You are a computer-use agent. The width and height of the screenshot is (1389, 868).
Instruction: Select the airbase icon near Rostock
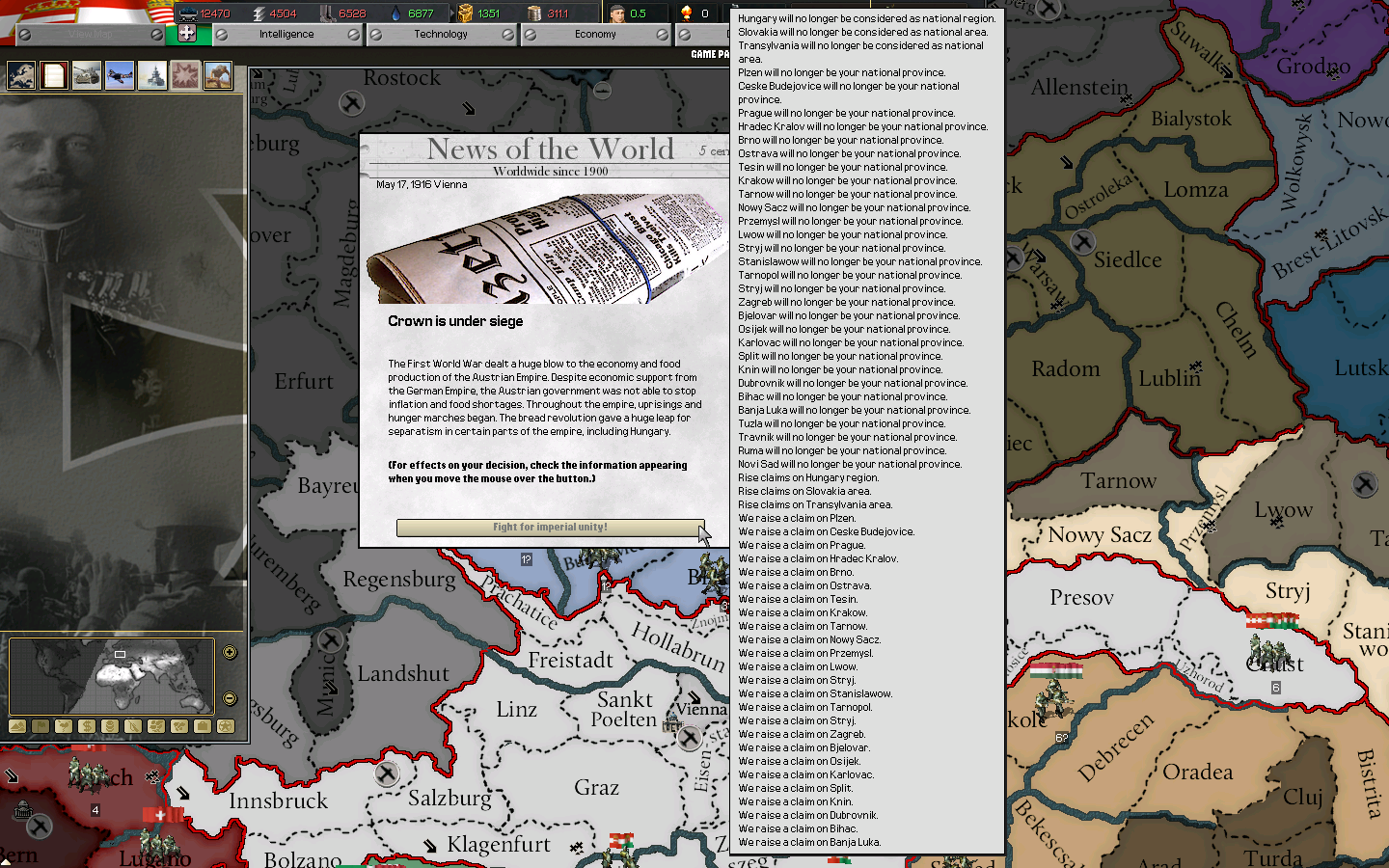[352, 102]
